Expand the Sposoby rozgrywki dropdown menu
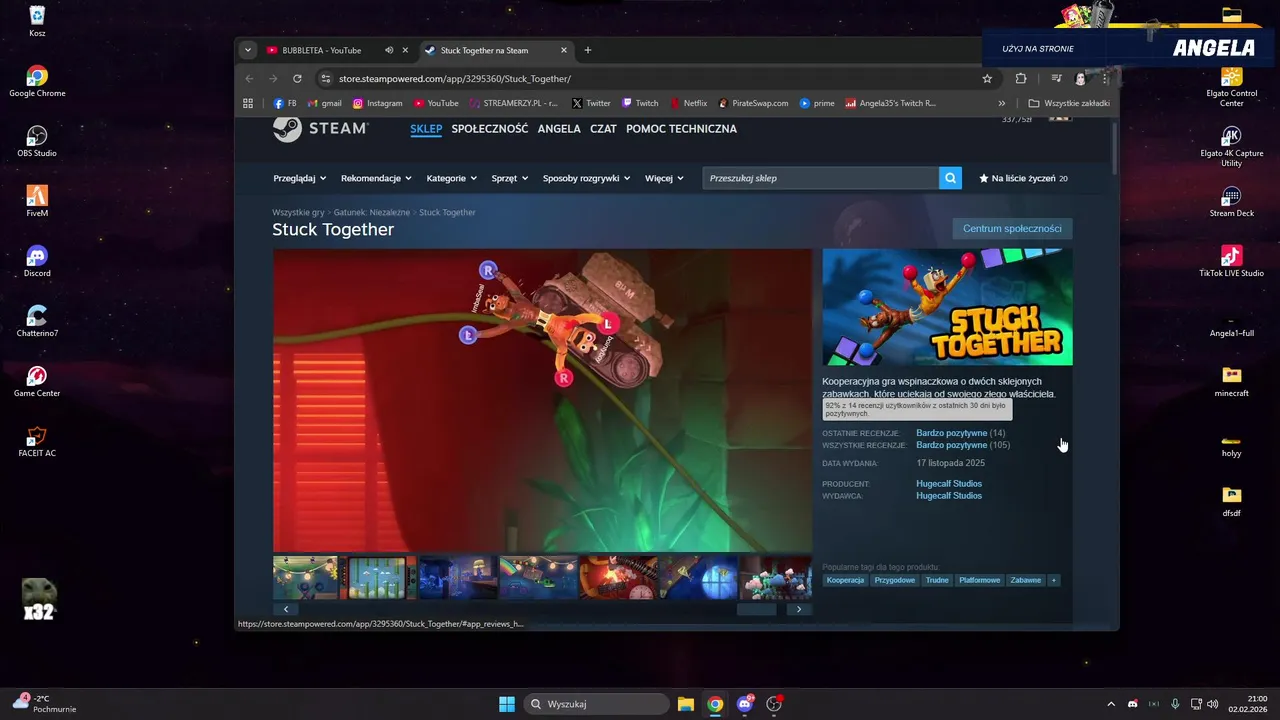Image resolution: width=1280 pixels, height=720 pixels. [x=586, y=178]
